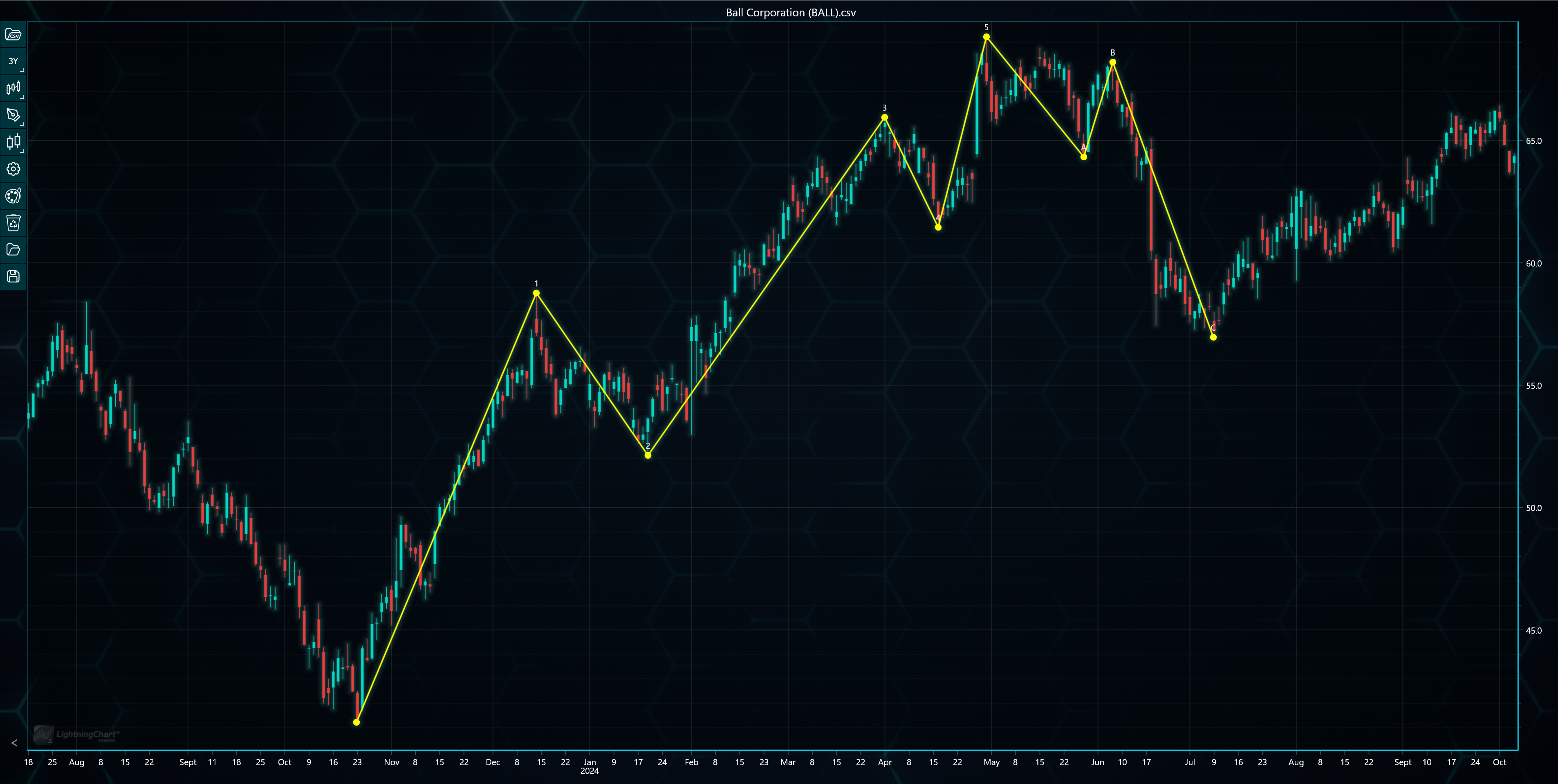Click the Jul label on the date axis
The width and height of the screenshot is (1558, 784).
pos(1190,762)
